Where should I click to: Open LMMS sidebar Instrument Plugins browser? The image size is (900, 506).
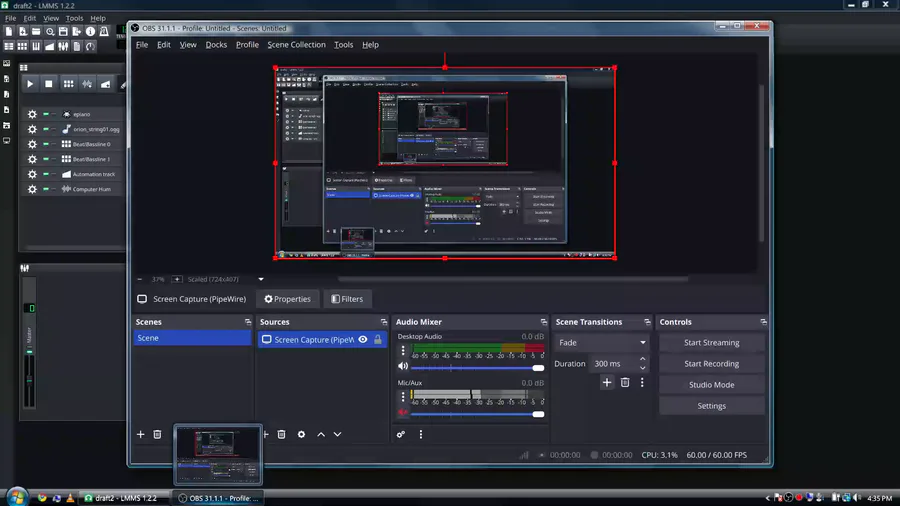6,63
